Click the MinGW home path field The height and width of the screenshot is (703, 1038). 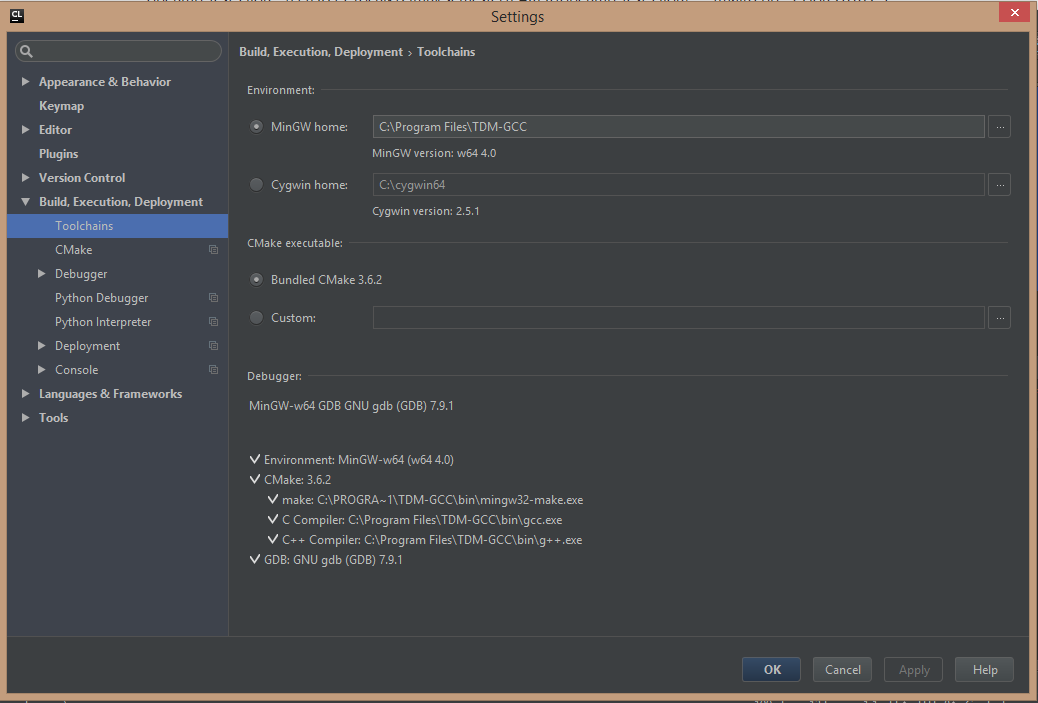pos(679,126)
